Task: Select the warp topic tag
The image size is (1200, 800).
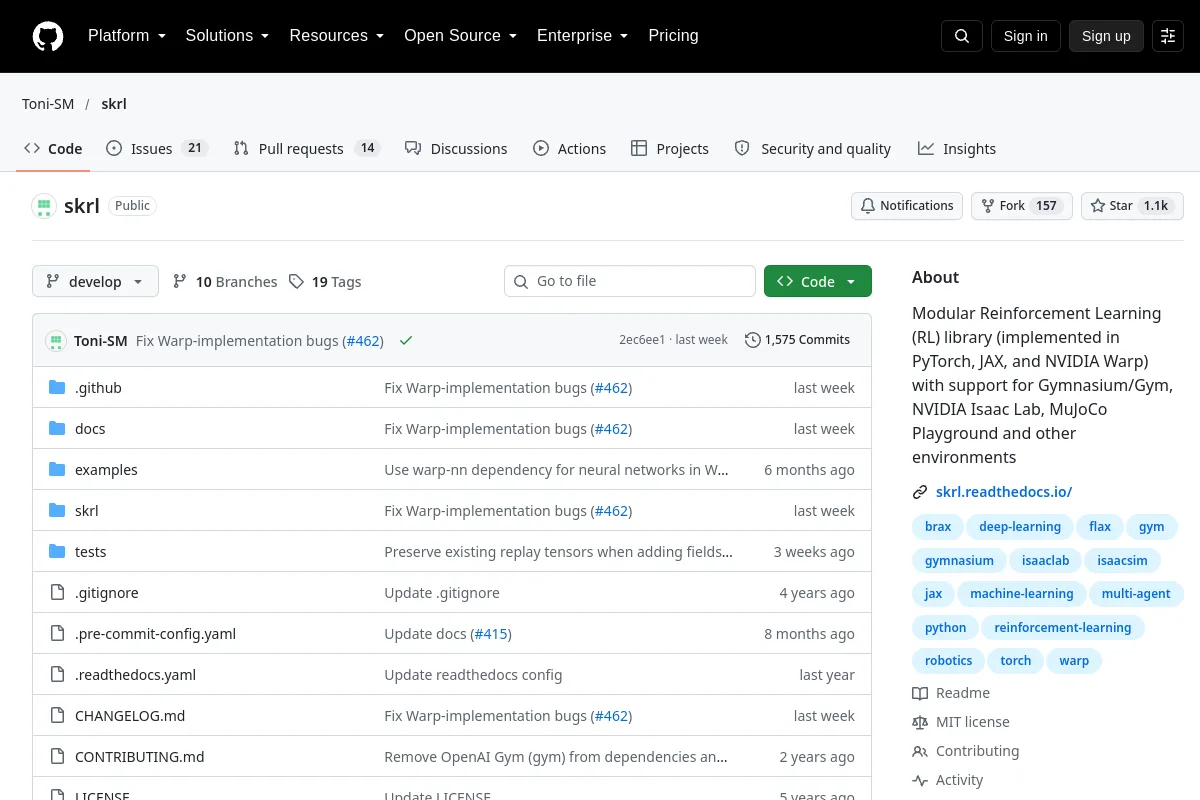Action: tap(1074, 661)
